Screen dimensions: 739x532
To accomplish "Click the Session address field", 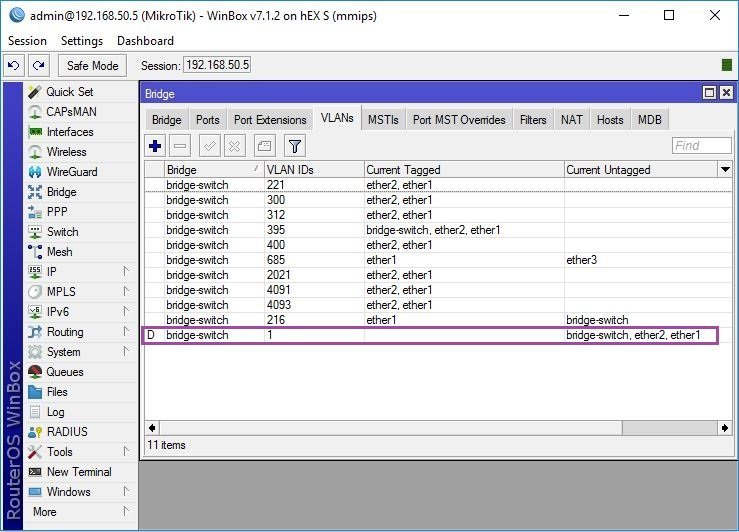I will [x=217, y=65].
